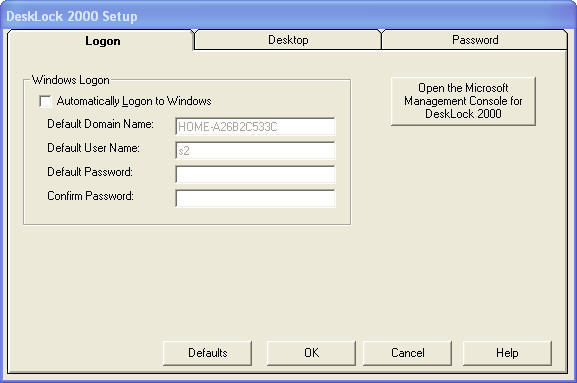Open the Microsoft Management Console for DeskLock 2000
Screen dimensions: 577x383
pyautogui.click(x=463, y=101)
